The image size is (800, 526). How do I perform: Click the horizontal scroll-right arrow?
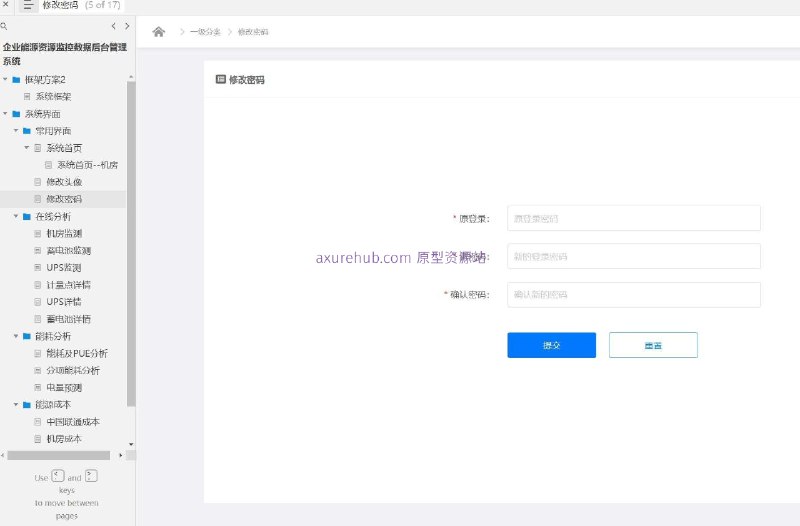click(120, 455)
